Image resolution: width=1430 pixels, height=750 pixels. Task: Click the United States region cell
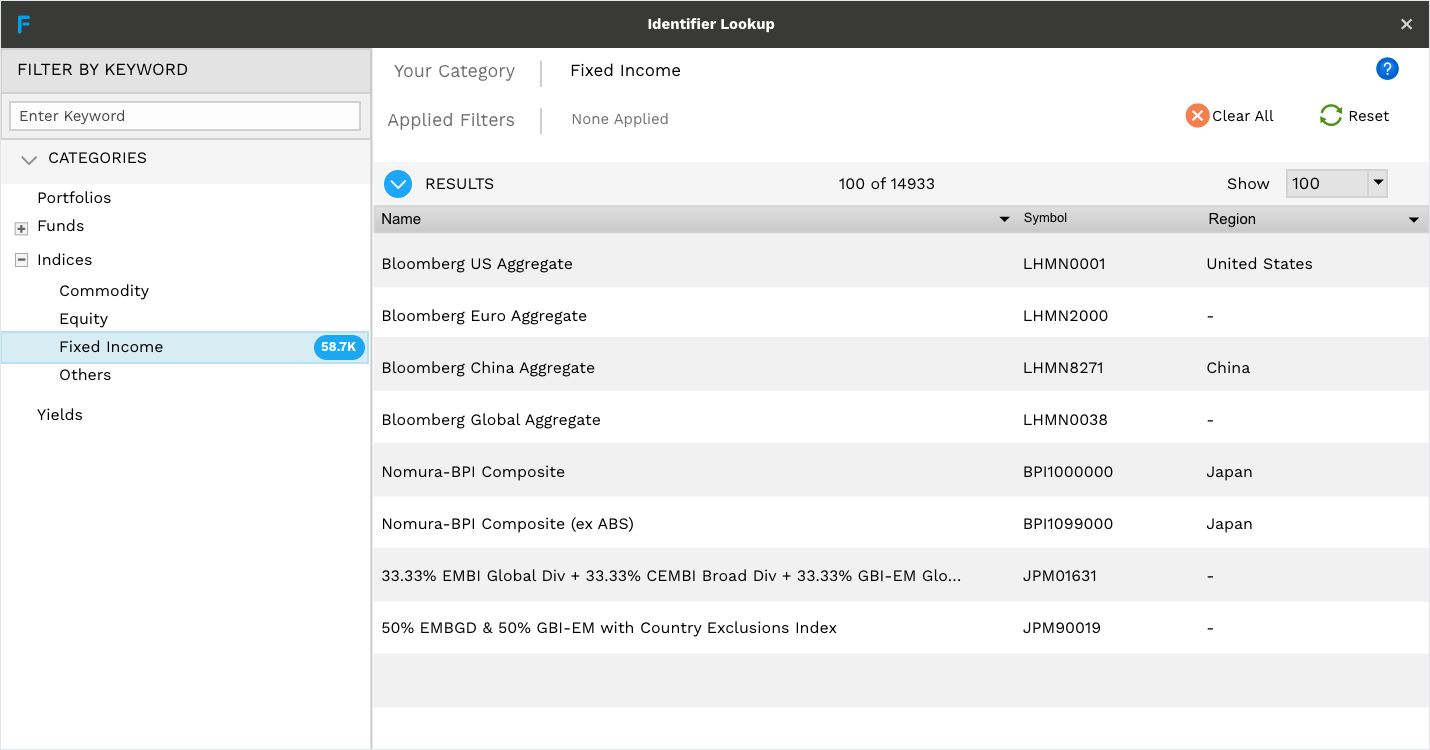coord(1259,264)
